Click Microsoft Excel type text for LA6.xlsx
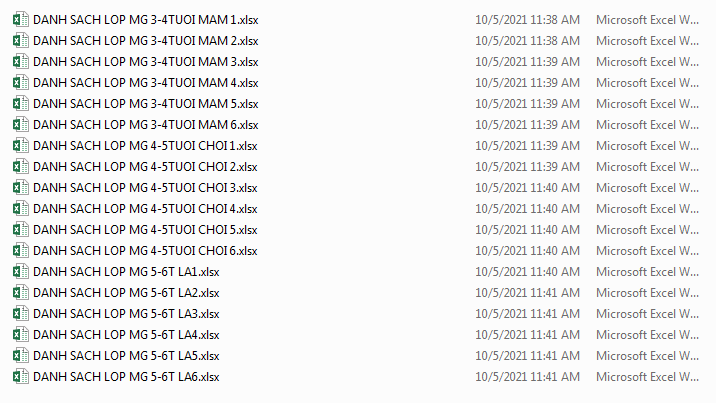This screenshot has height=403, width=716. pyautogui.click(x=648, y=377)
